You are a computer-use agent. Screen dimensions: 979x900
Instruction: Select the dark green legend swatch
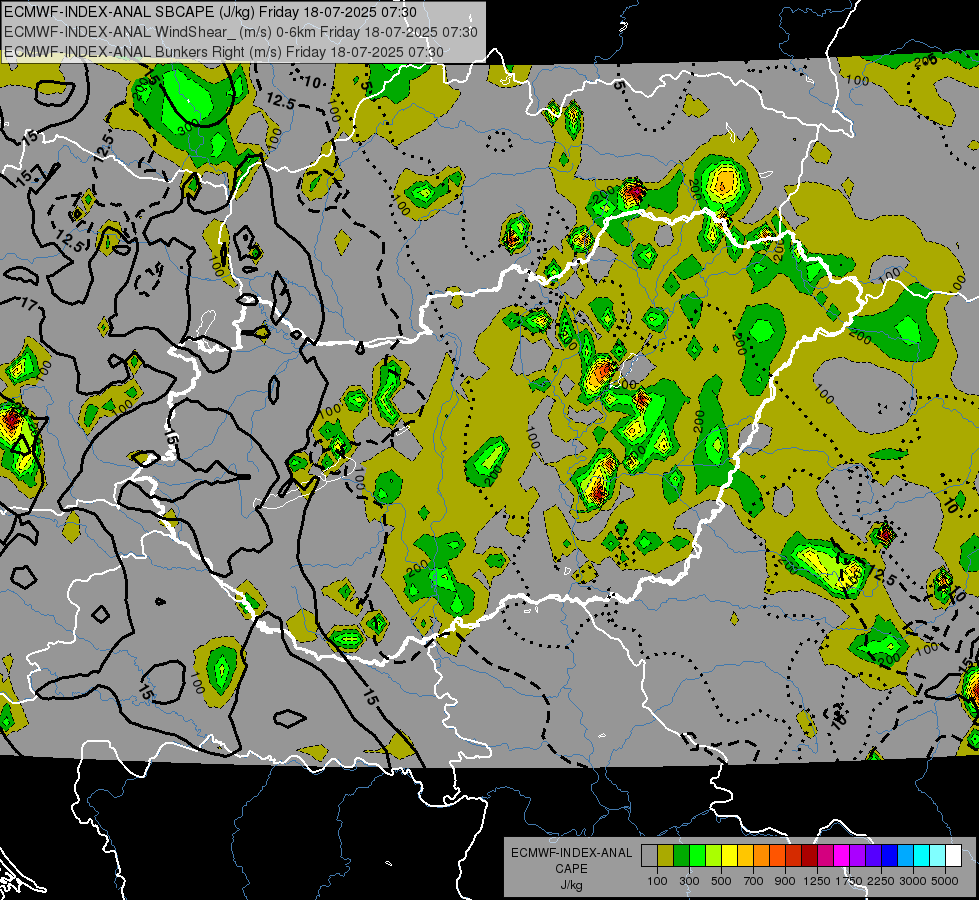point(681,856)
